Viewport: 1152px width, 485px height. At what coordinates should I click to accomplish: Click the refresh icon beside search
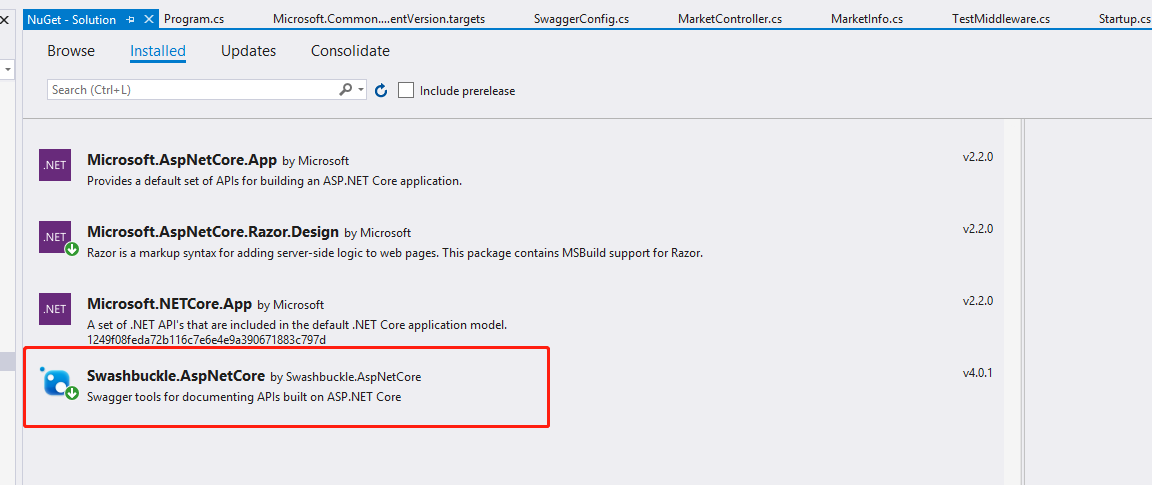click(x=381, y=90)
